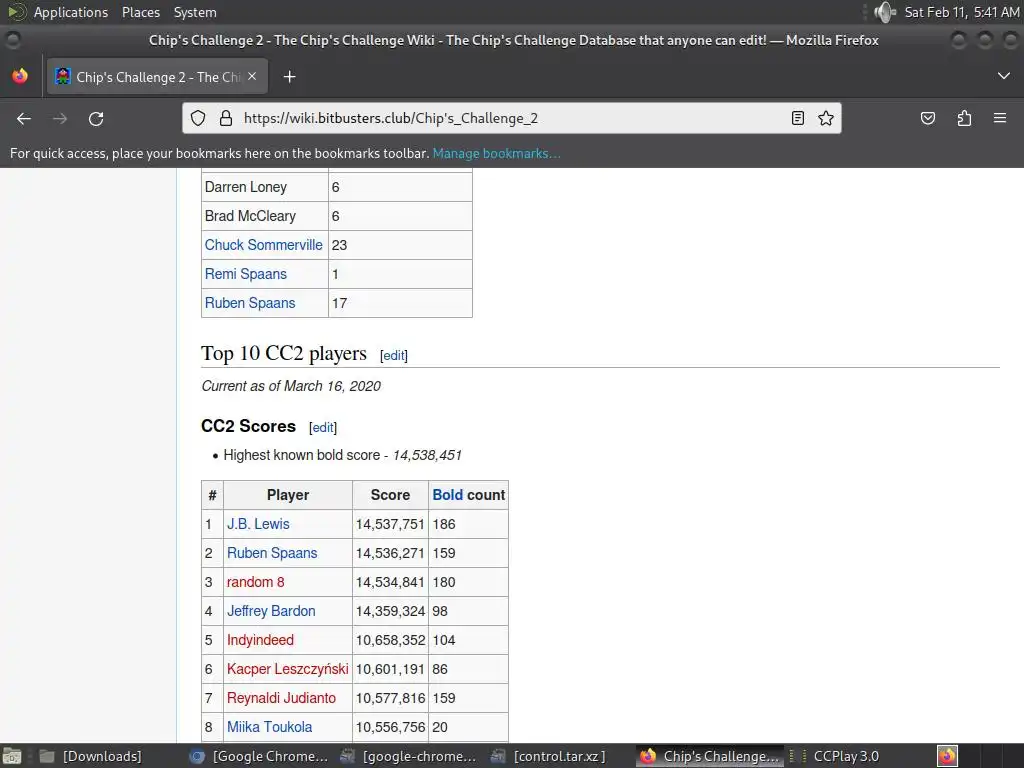Open the System menu
Screen dimensions: 1024x768
pos(195,12)
